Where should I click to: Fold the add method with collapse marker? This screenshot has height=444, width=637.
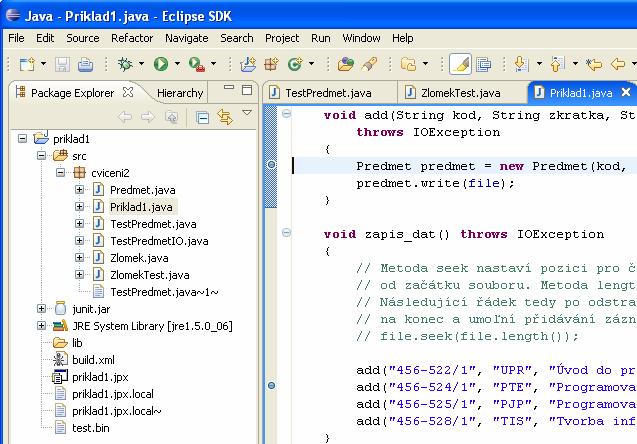click(286, 113)
